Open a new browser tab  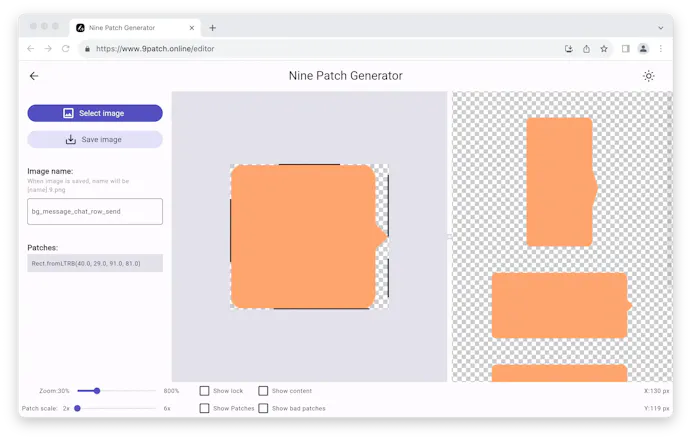212,28
